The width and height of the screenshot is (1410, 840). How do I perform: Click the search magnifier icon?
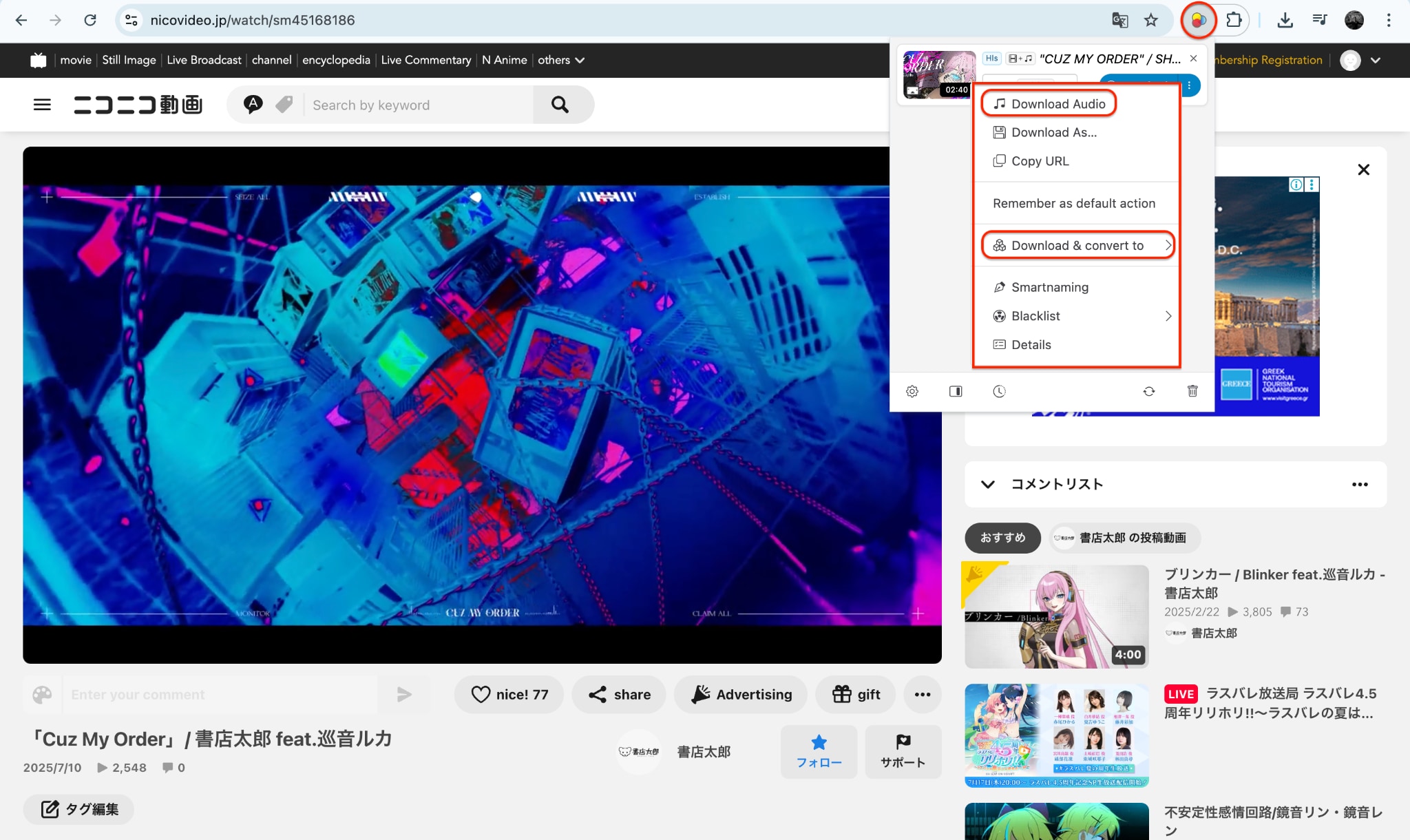click(560, 105)
